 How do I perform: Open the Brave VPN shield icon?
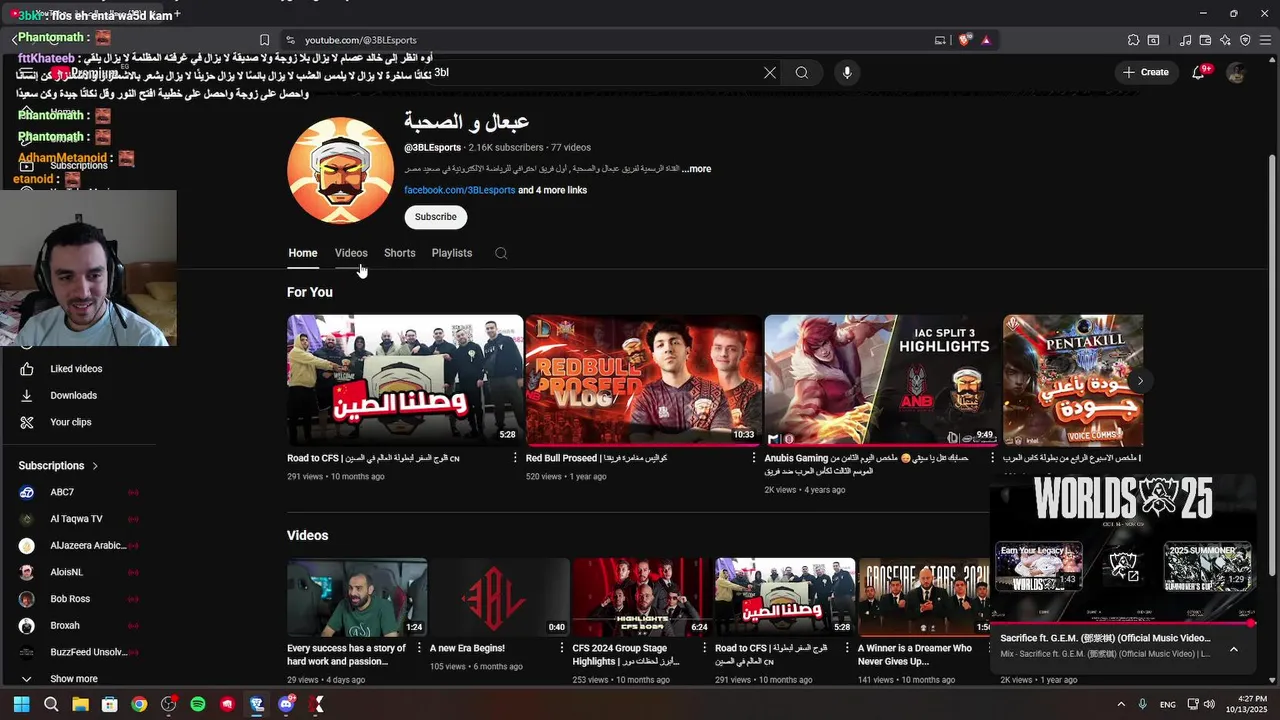pyautogui.click(x=1245, y=40)
